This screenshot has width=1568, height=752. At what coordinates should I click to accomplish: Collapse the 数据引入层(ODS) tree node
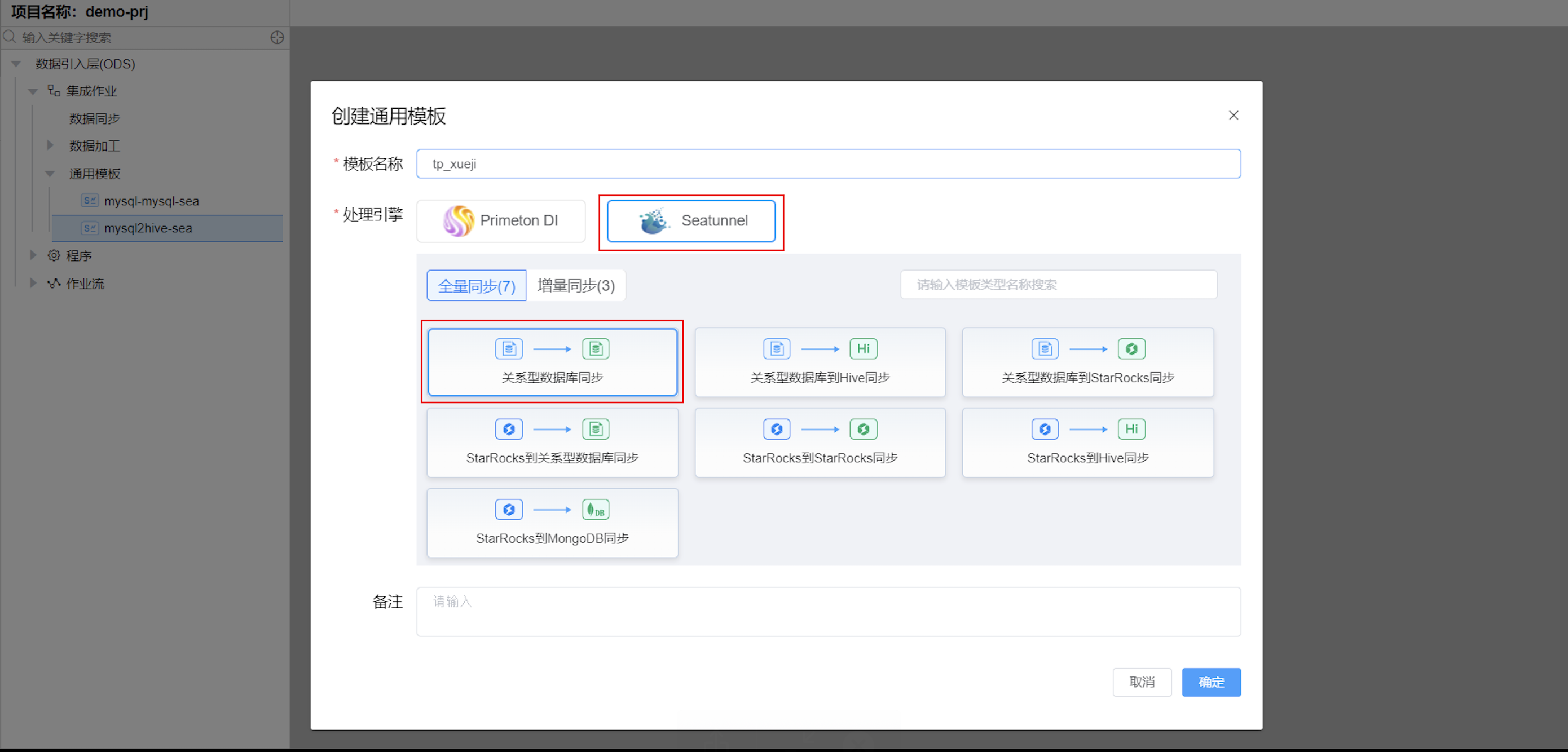[16, 64]
